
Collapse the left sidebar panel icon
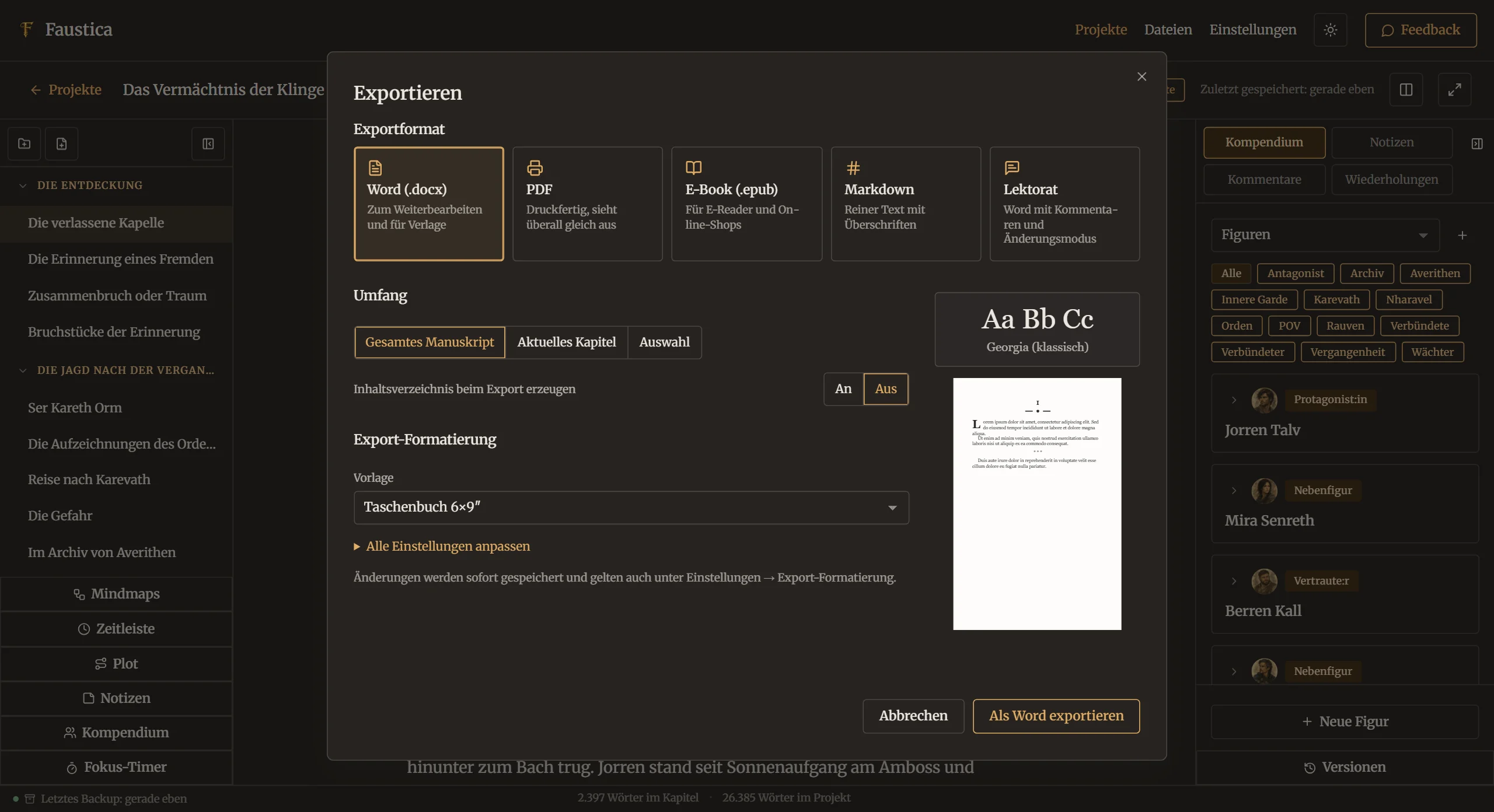[x=208, y=143]
